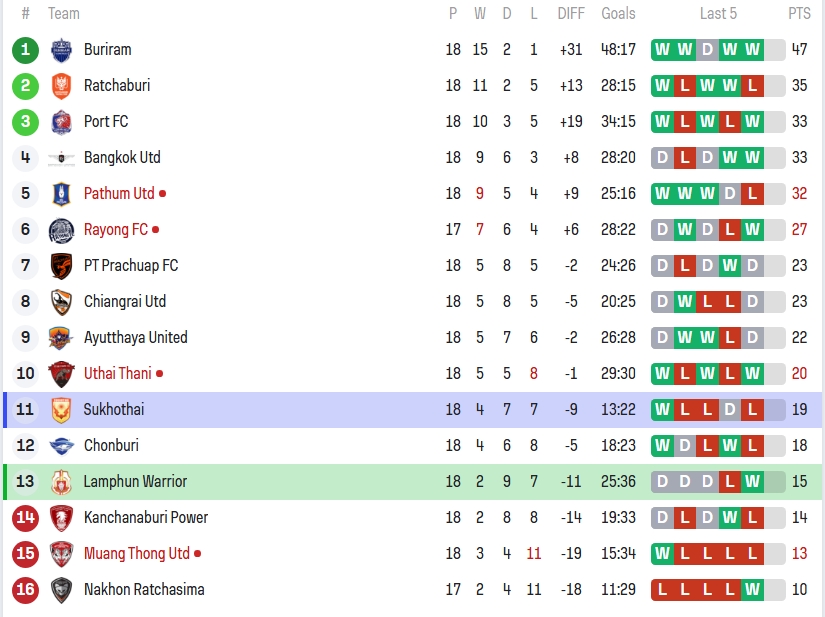The height and width of the screenshot is (617, 825).
Task: Click the Last 5 column header
Action: coord(718,14)
